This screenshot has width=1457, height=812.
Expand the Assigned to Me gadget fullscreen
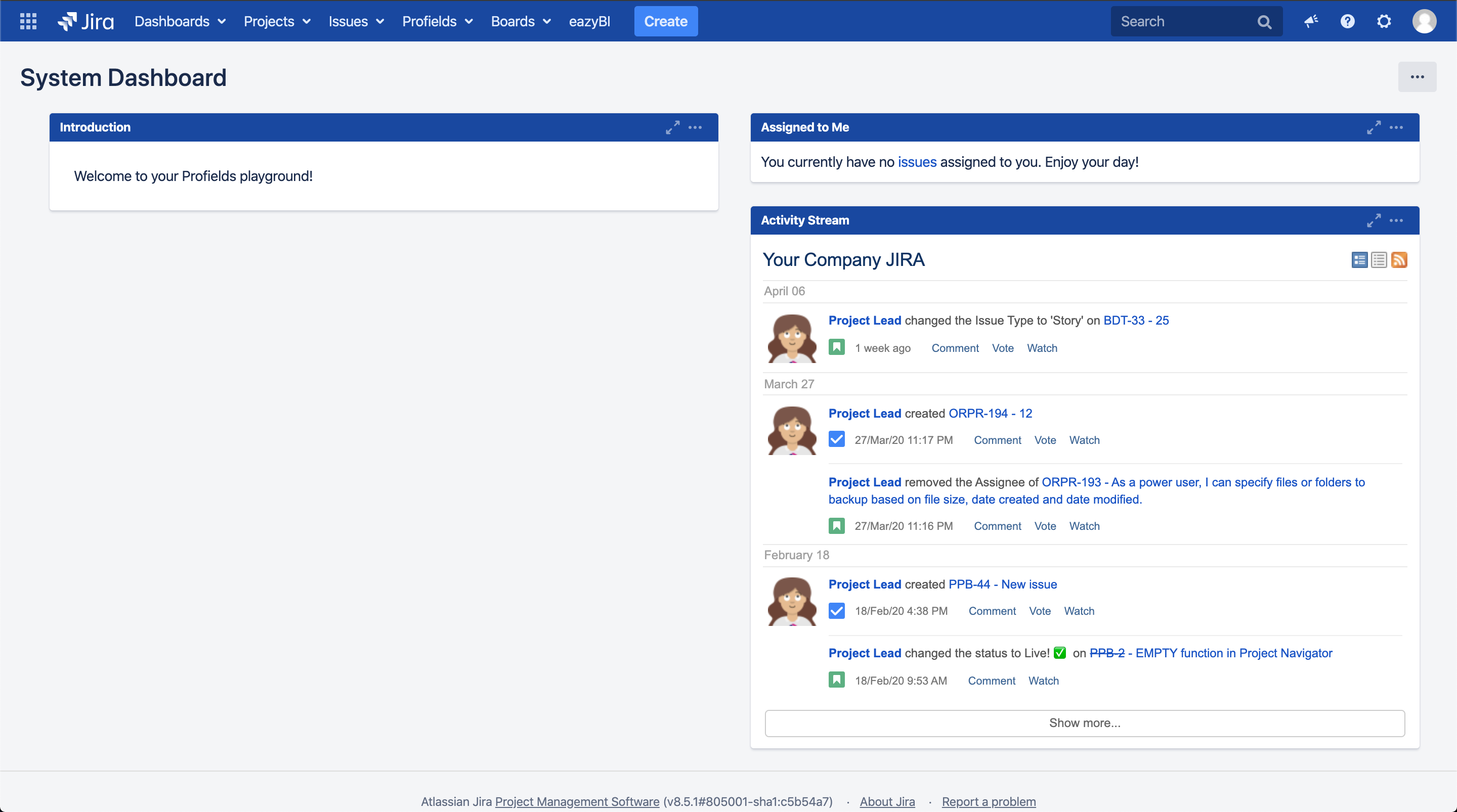pyautogui.click(x=1374, y=127)
